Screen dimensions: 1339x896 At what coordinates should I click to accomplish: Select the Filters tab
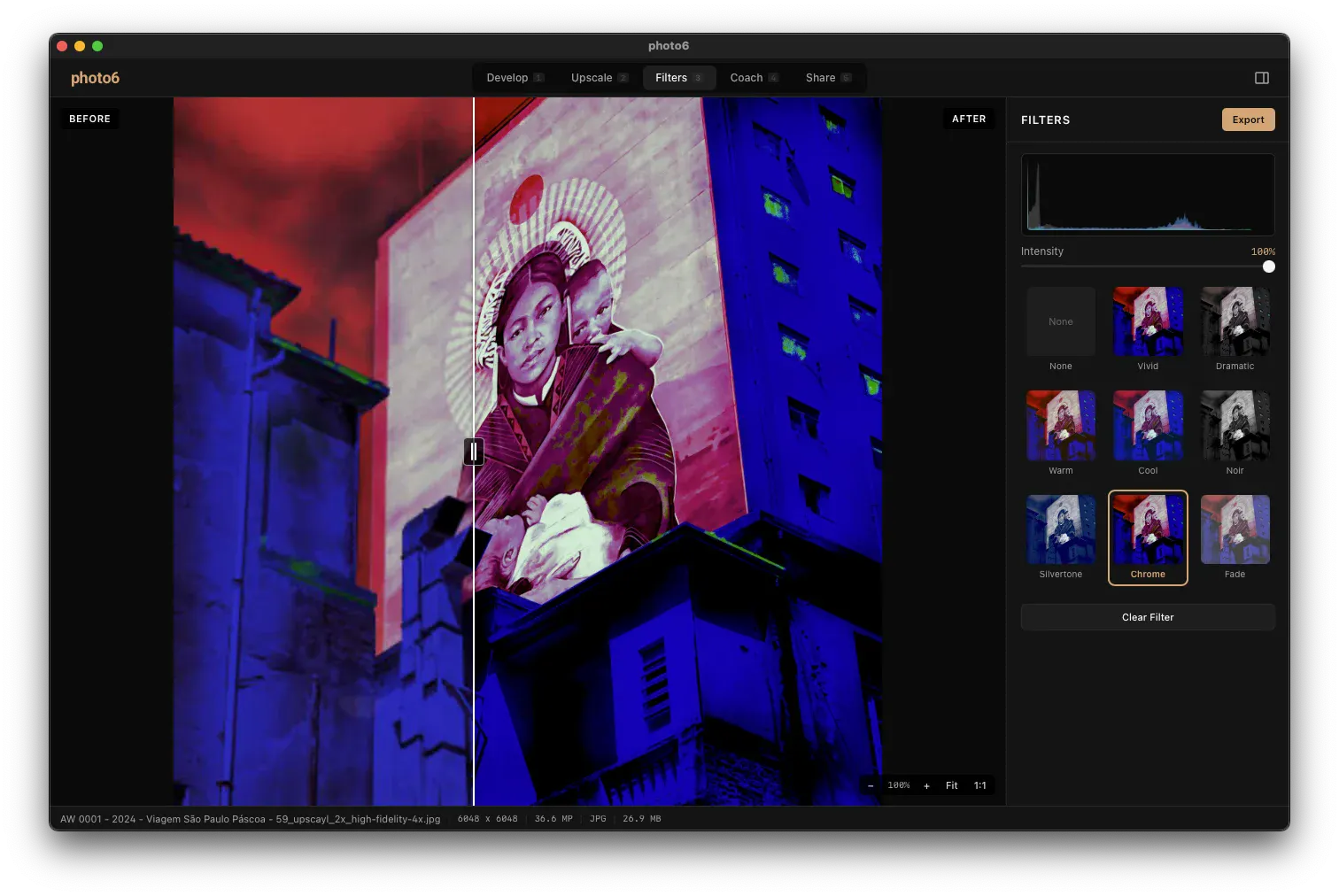[678, 78]
